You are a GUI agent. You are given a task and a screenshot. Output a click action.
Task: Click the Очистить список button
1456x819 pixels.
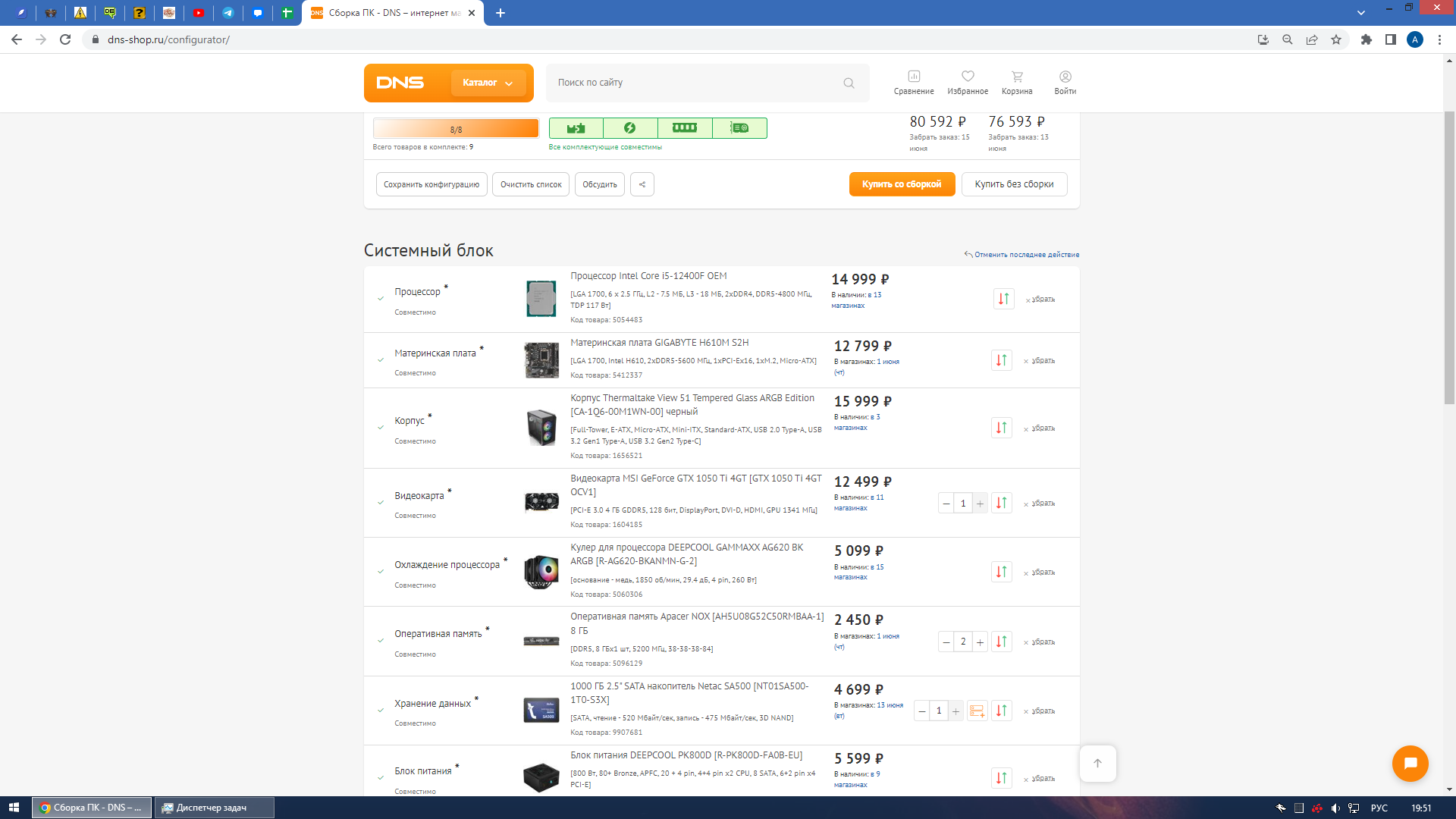[x=531, y=184]
